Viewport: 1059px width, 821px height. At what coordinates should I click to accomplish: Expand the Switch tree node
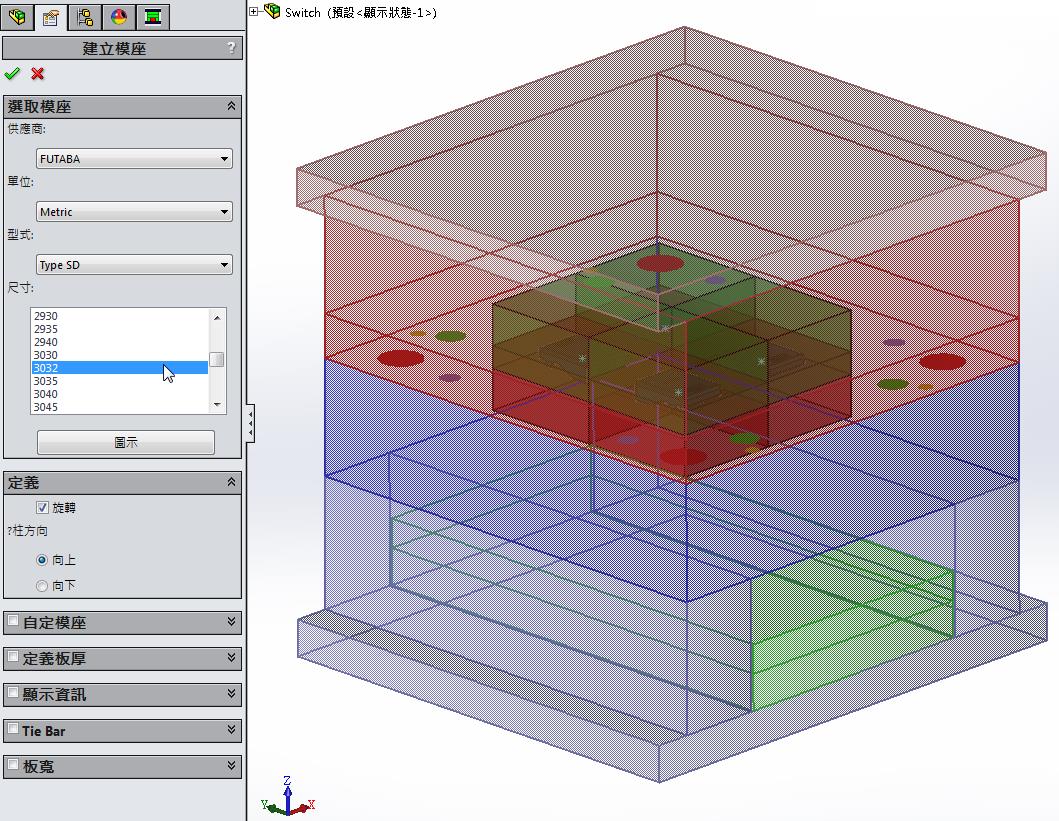(254, 12)
